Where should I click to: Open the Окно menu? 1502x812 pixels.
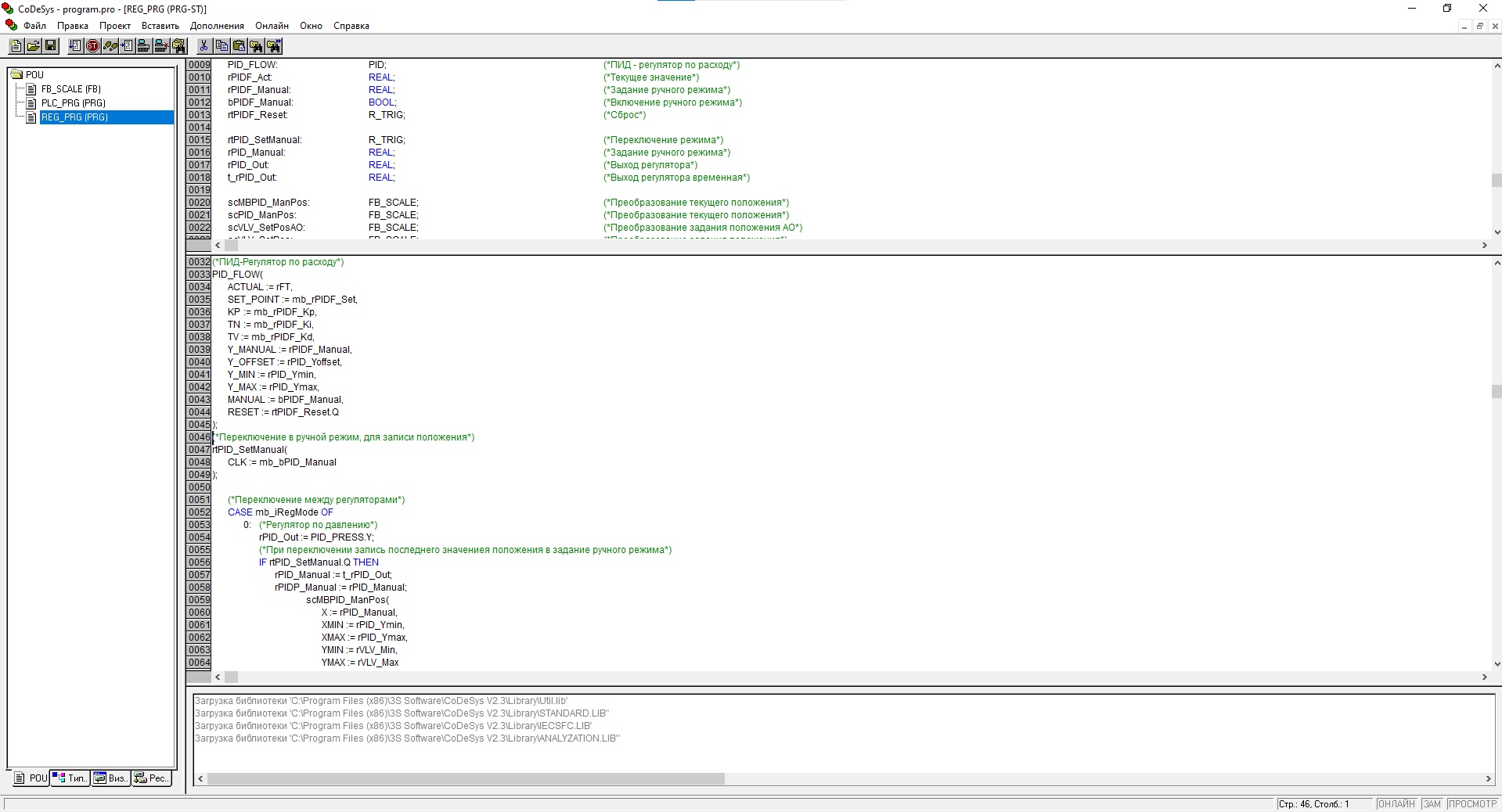tap(311, 26)
